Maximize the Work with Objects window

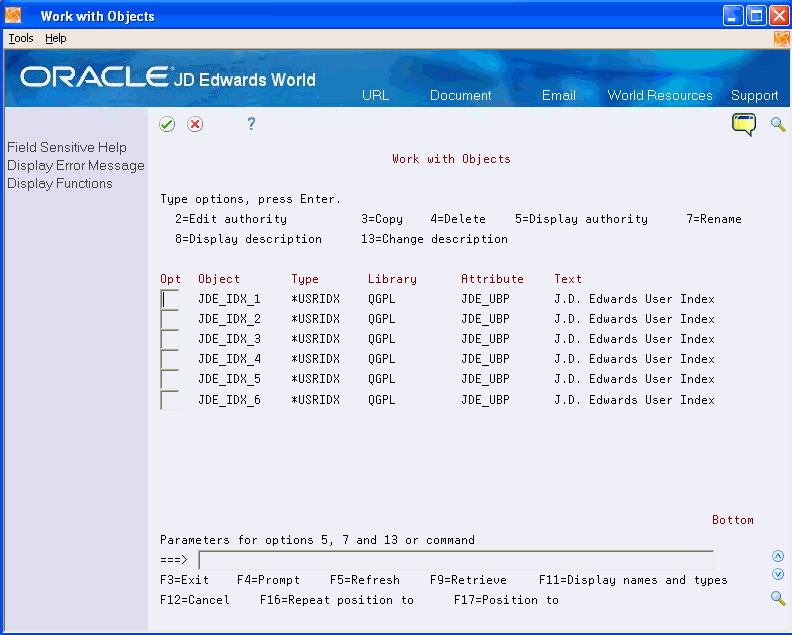756,16
